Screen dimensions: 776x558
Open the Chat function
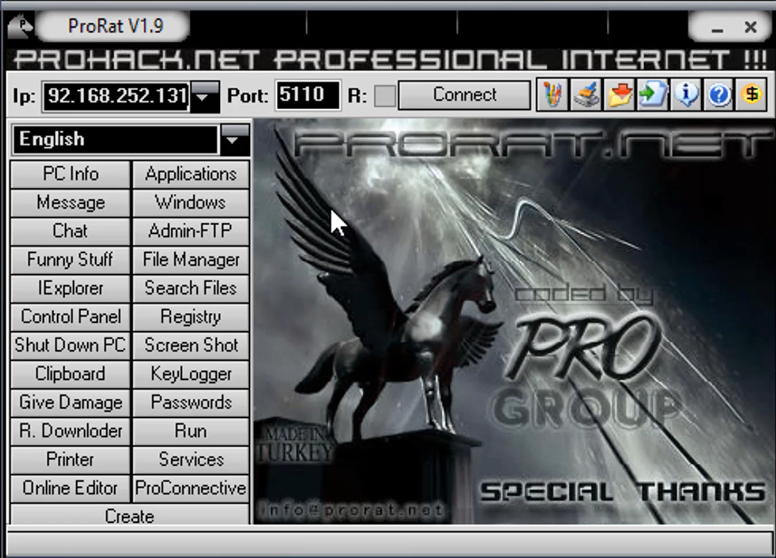tap(70, 232)
